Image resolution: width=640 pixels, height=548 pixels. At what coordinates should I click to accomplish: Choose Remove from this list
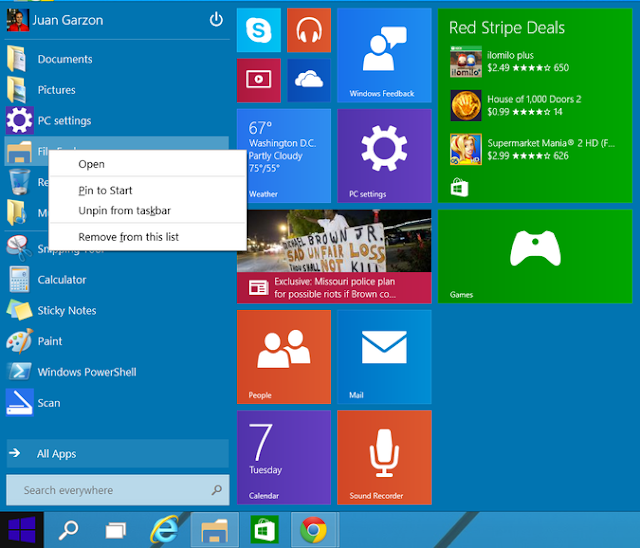click(148, 237)
